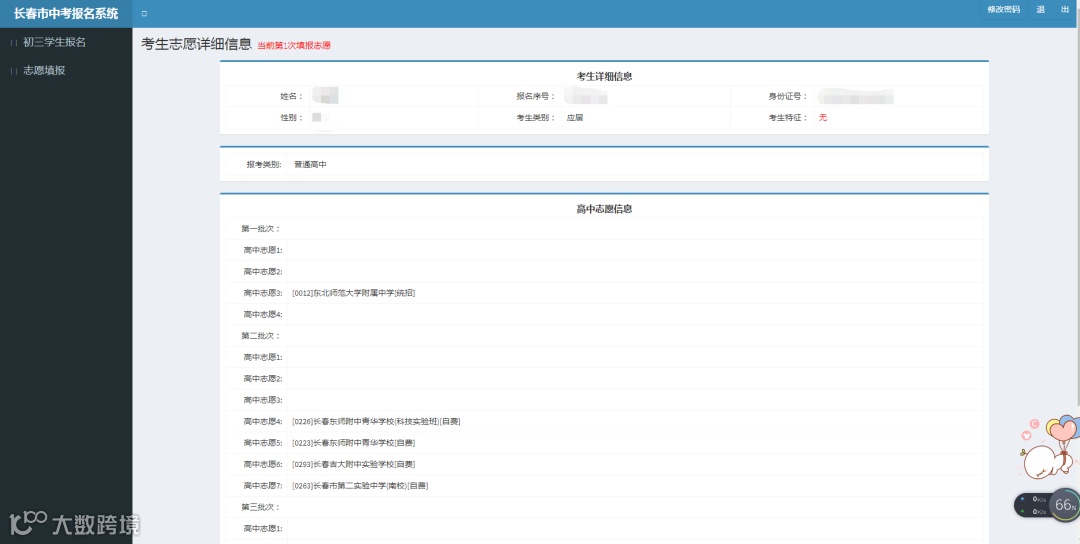Click the 考生类别 label

(536, 118)
